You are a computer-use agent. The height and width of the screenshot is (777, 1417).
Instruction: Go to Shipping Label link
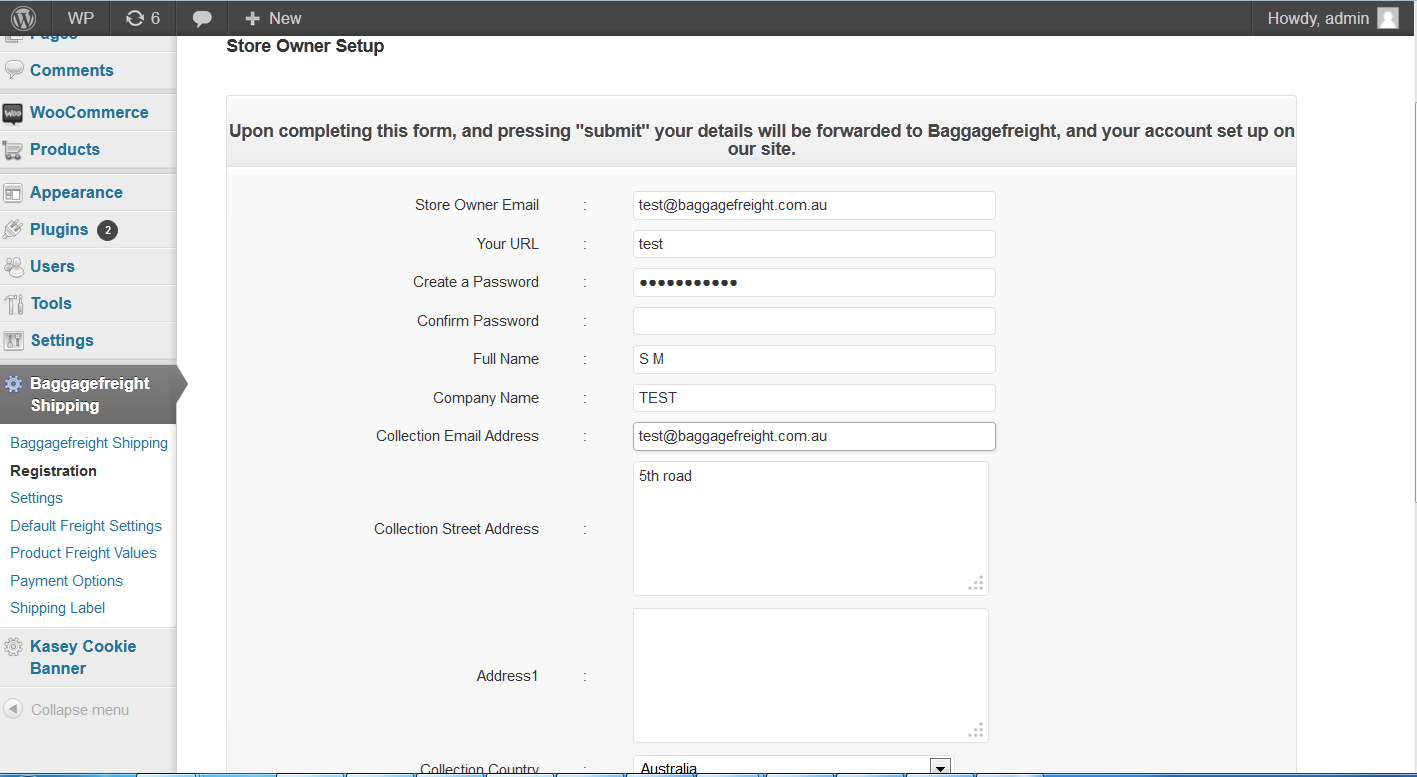click(57, 608)
